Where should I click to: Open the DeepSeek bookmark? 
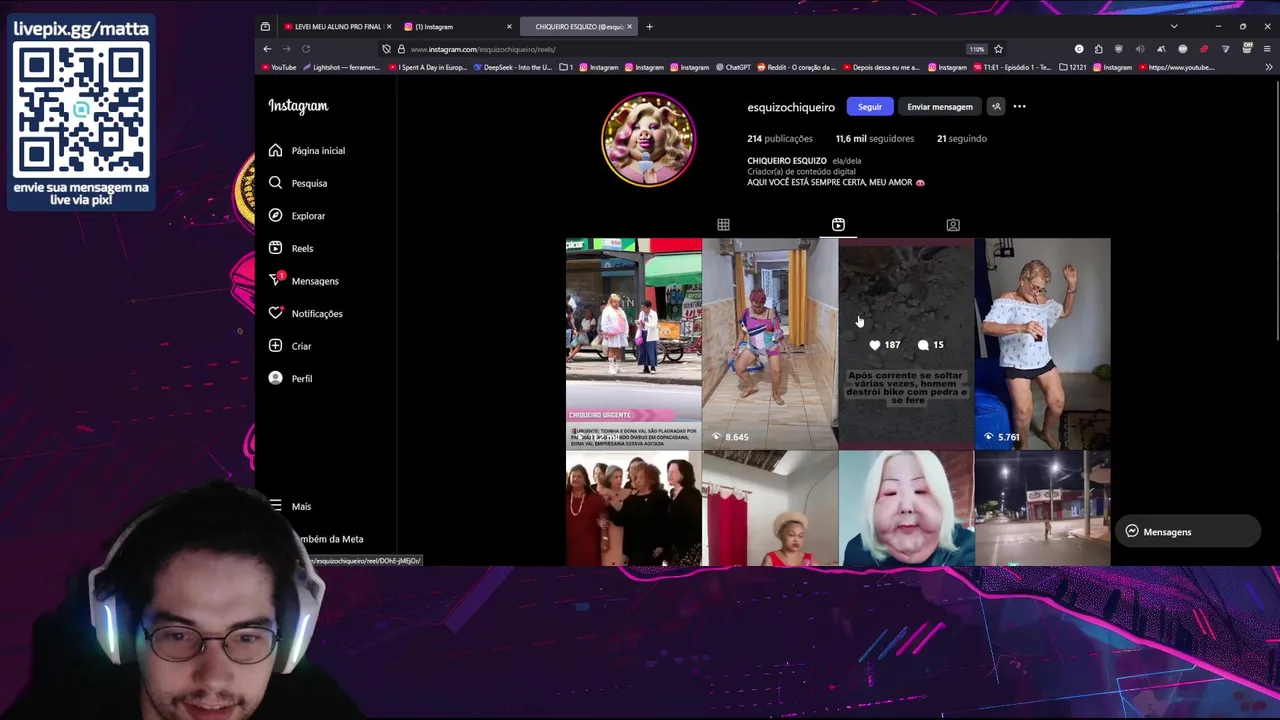[512, 68]
